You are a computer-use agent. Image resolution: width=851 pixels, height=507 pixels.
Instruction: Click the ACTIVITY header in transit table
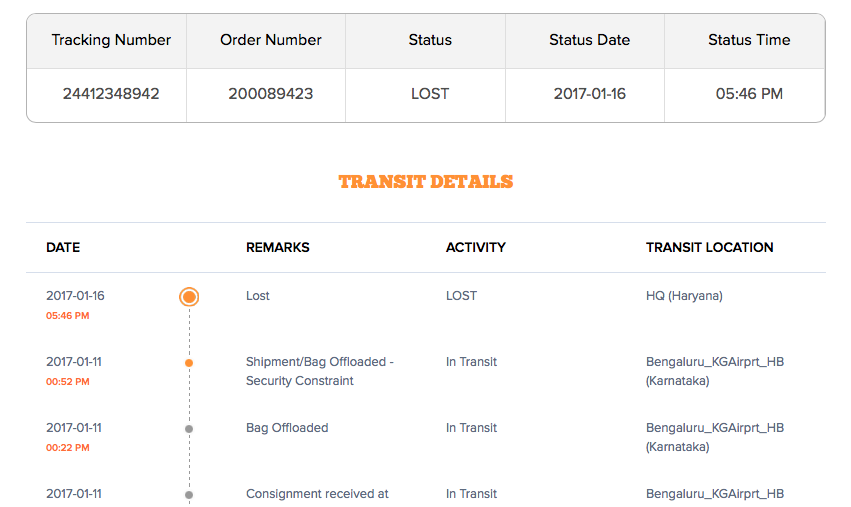pyautogui.click(x=476, y=247)
